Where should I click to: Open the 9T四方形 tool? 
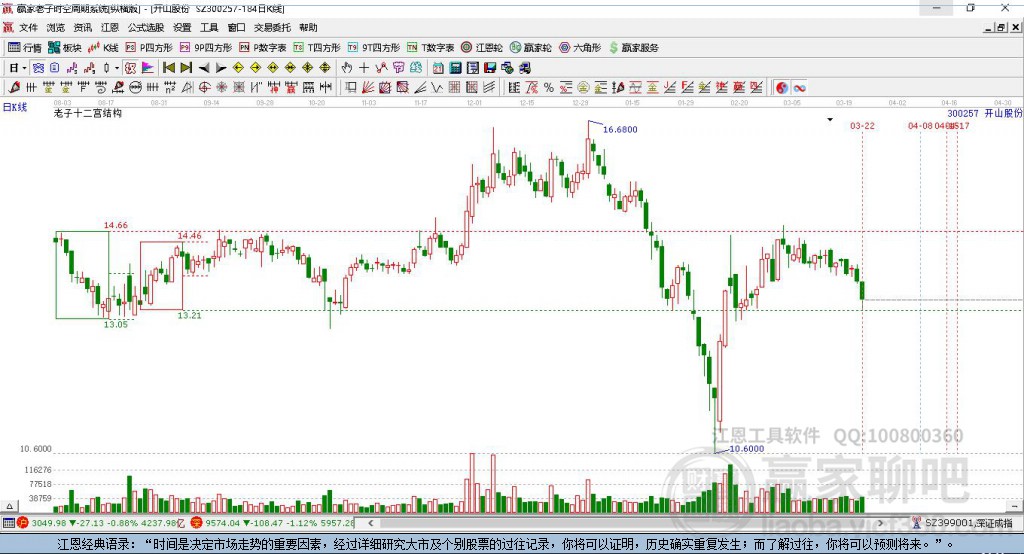coord(374,48)
